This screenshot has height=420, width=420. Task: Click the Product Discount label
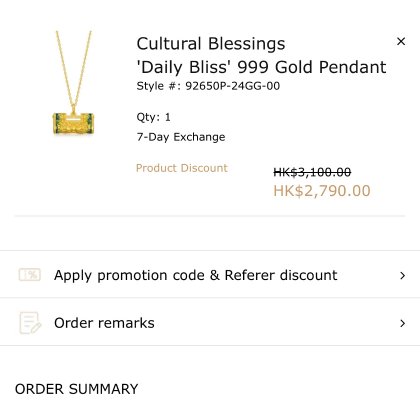[182, 168]
